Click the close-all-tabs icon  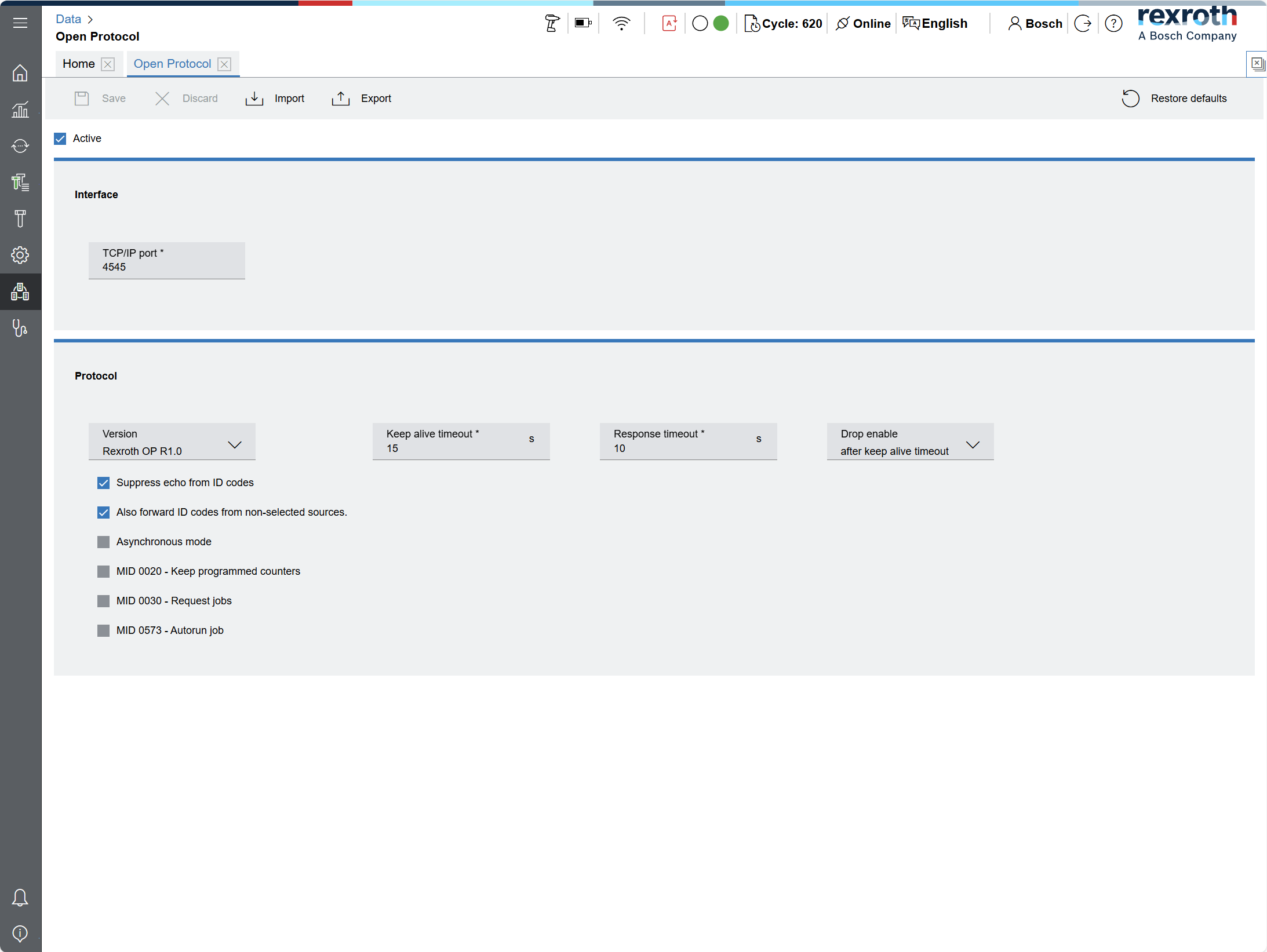pos(1258,64)
